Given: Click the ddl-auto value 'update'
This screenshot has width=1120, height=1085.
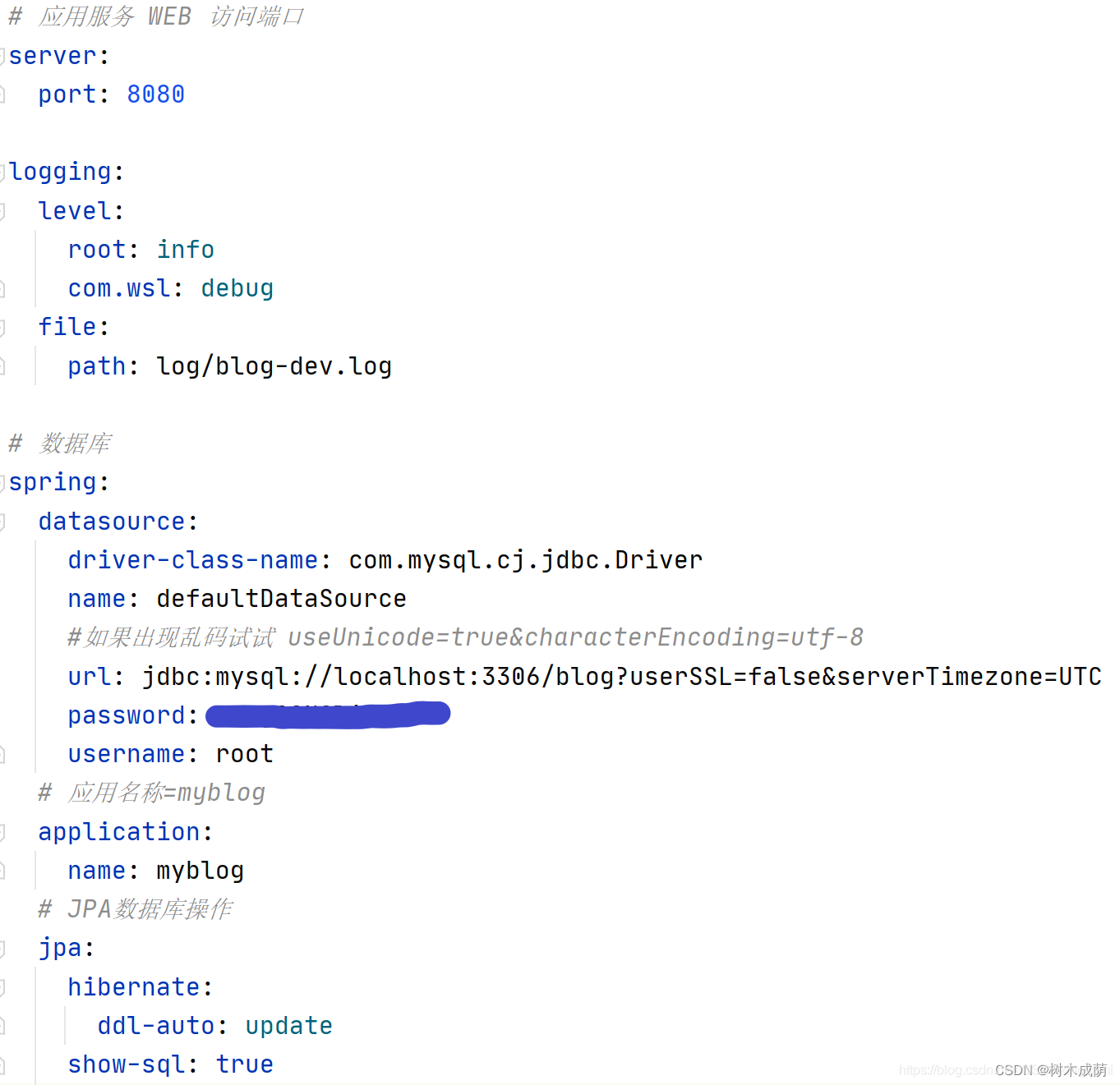Looking at the screenshot, I should click(288, 1026).
